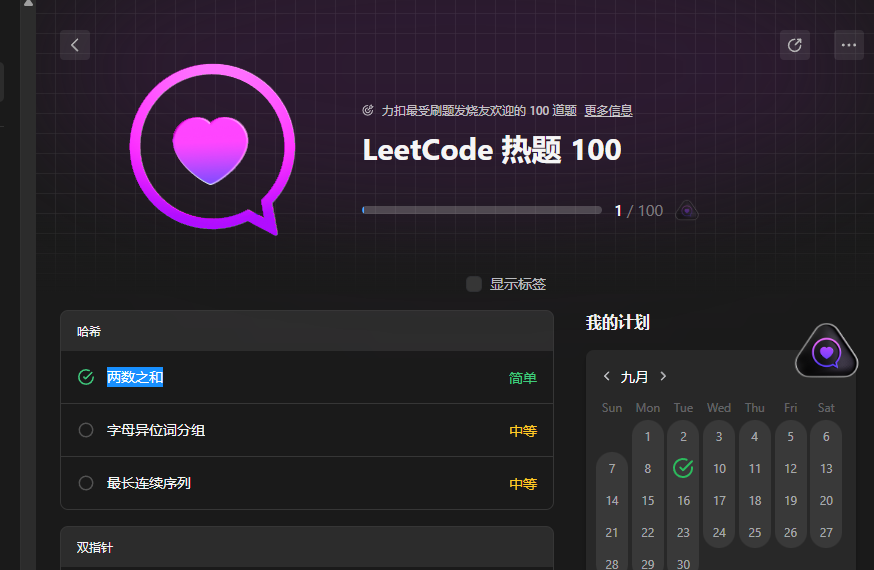Click the badge icon beside 1 / 100
Viewport: 874px width, 570px height.
click(x=687, y=211)
